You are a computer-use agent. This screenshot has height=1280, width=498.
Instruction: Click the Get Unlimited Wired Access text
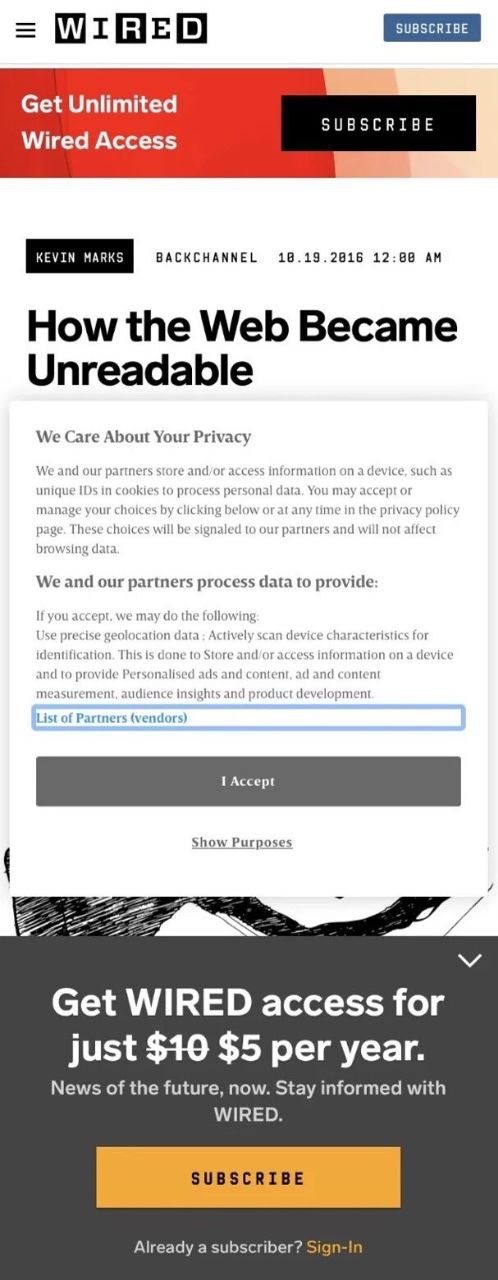pyautogui.click(x=99, y=122)
